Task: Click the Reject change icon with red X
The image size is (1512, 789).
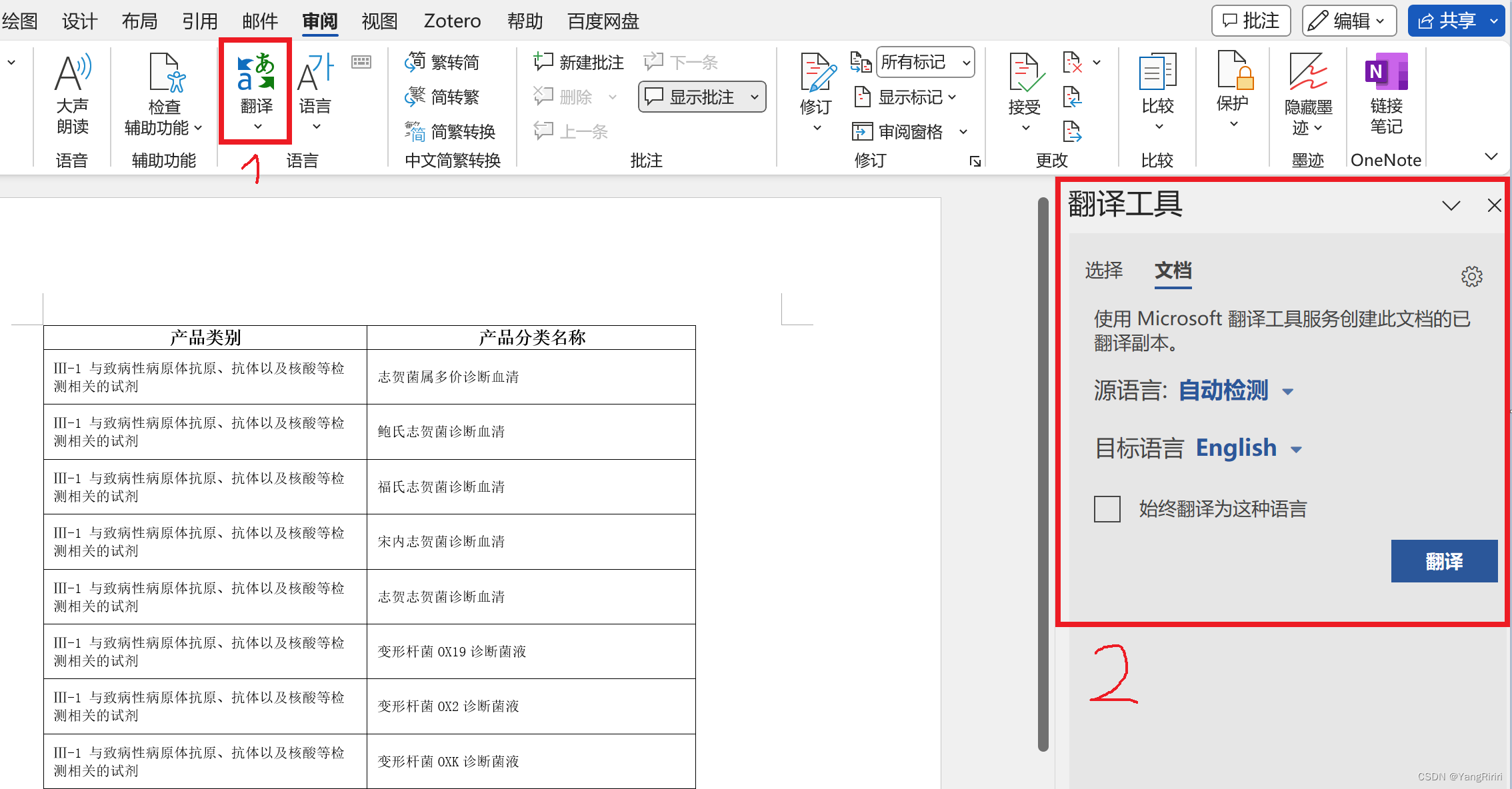Action: coord(1072,62)
